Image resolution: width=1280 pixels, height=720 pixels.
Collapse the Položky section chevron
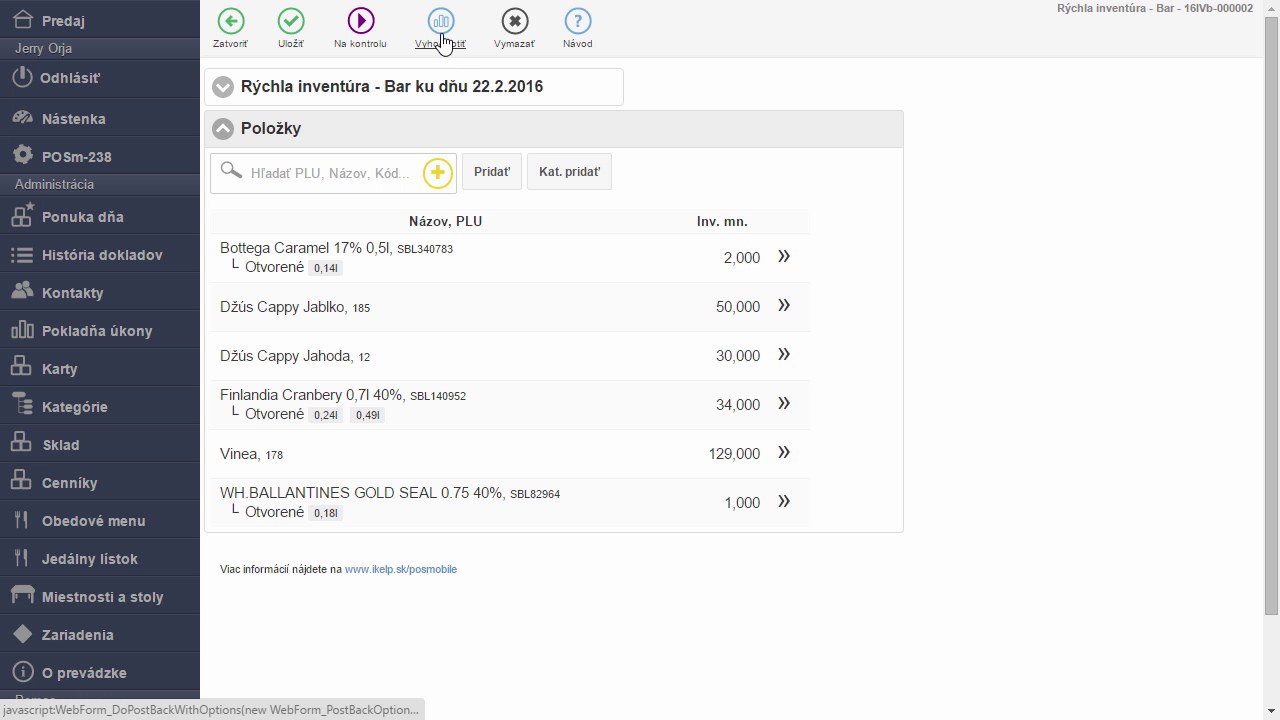pos(223,129)
